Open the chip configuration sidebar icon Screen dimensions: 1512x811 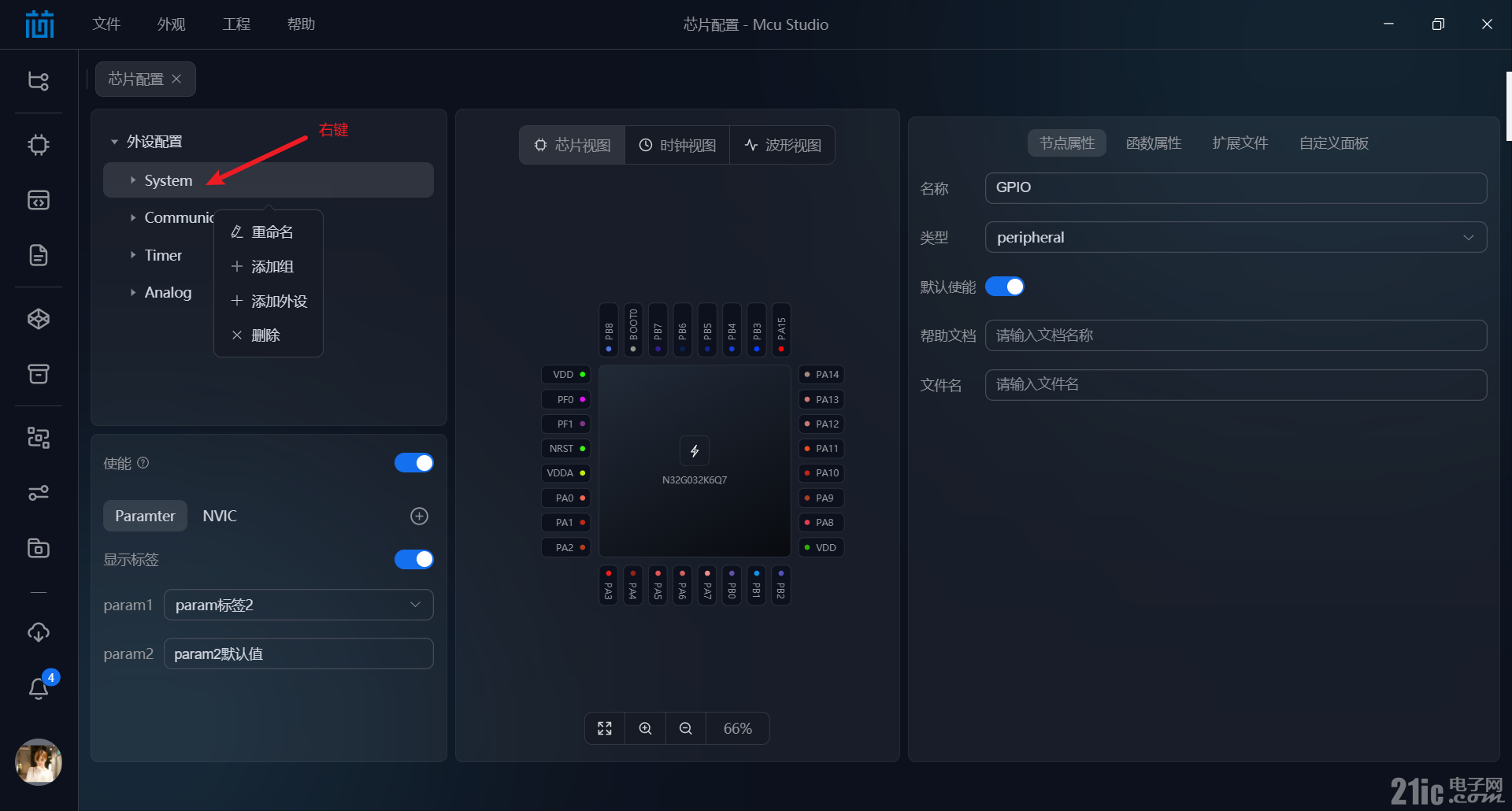coord(39,145)
